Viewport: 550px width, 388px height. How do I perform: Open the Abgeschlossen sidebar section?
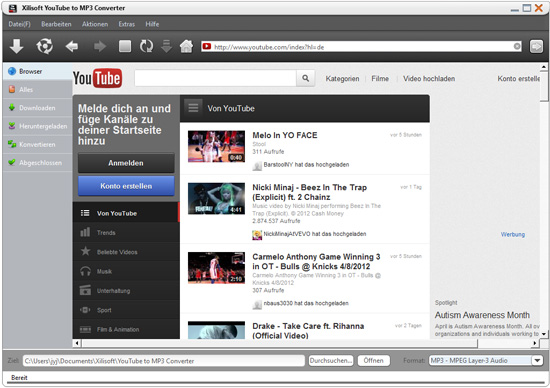tap(38, 162)
